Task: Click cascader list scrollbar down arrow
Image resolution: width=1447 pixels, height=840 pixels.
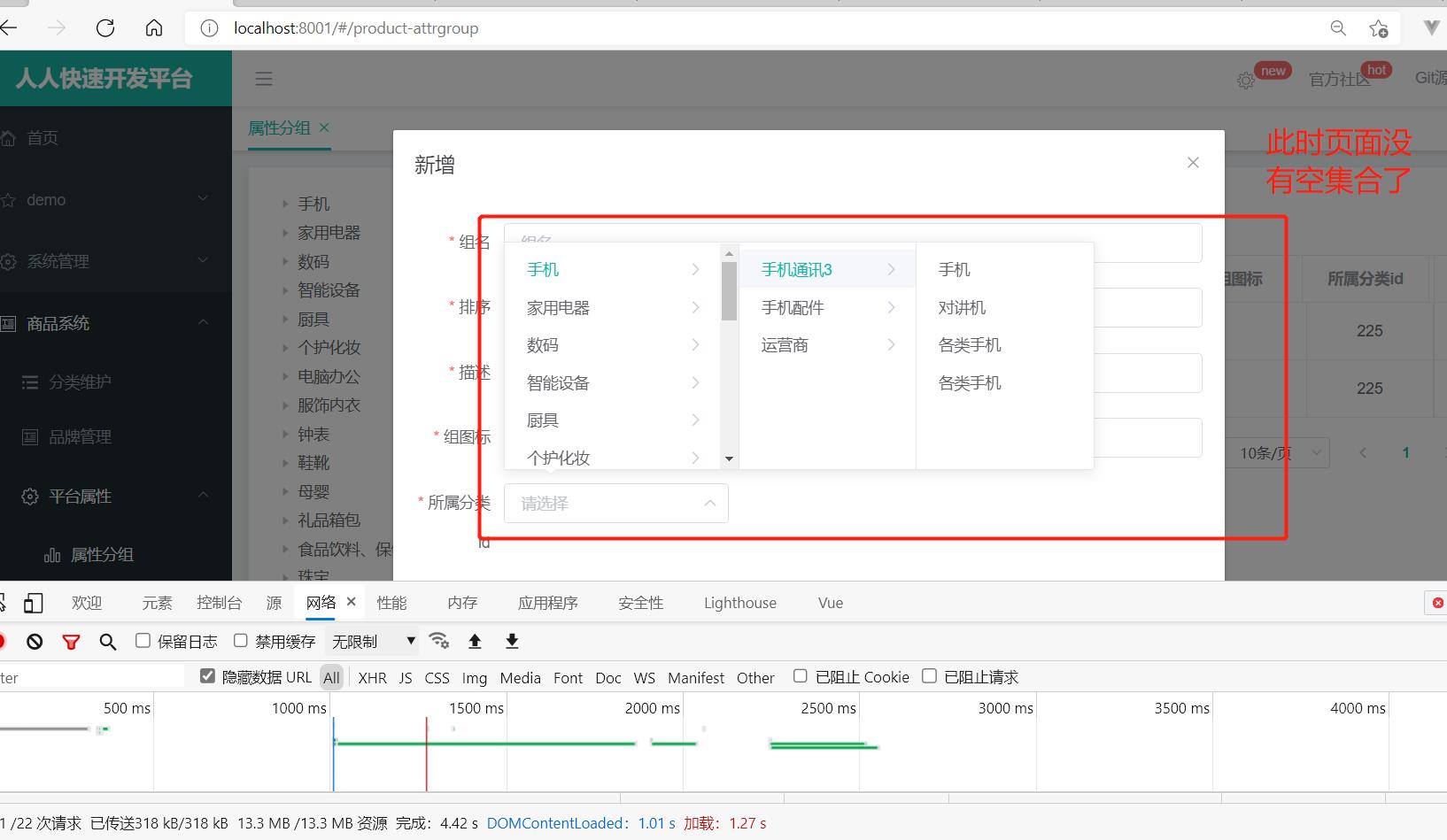Action: 729,459
